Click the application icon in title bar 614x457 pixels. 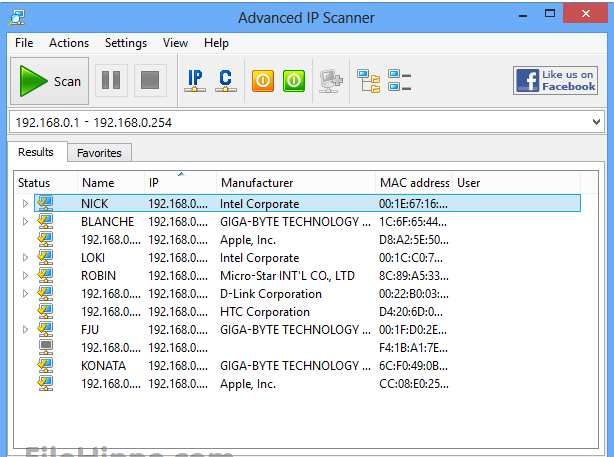17,17
